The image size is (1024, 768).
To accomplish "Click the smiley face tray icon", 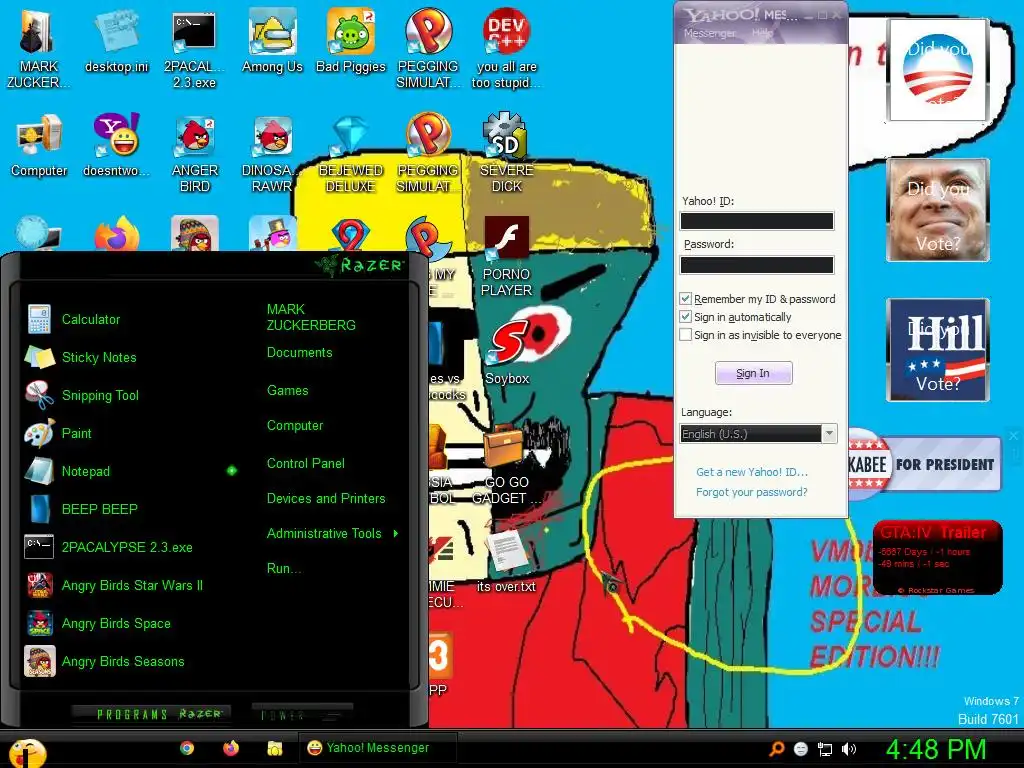I will coord(801,749).
